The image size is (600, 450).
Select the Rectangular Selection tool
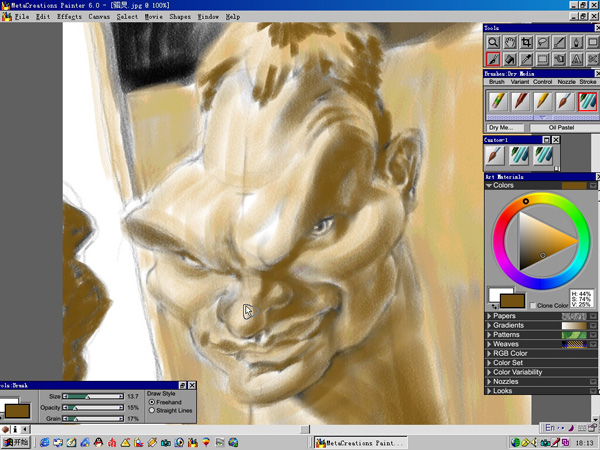[543, 59]
